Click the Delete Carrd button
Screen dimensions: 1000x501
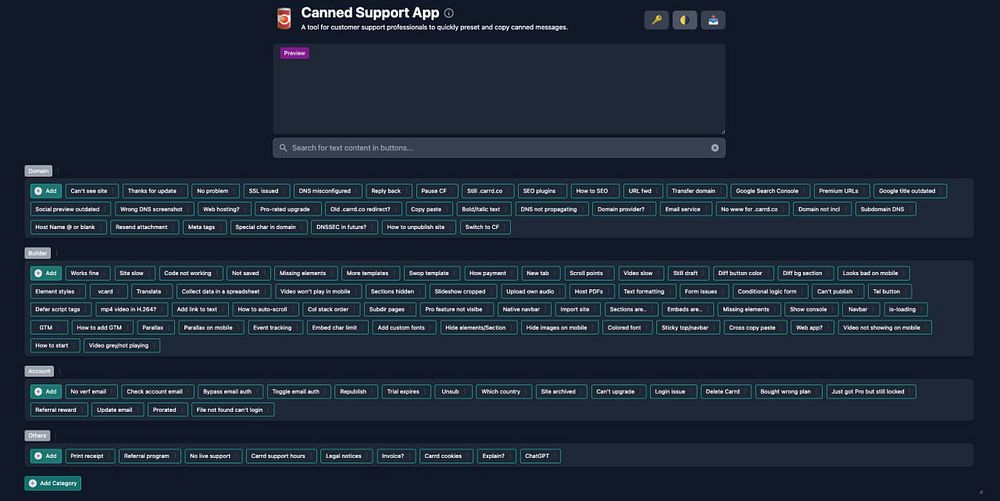pyautogui.click(x=726, y=391)
